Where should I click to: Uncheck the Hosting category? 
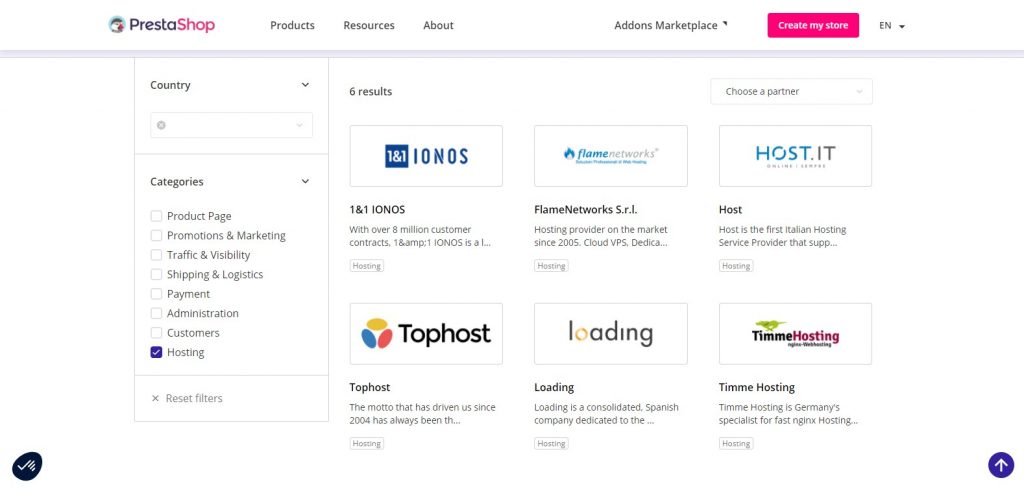click(x=156, y=352)
